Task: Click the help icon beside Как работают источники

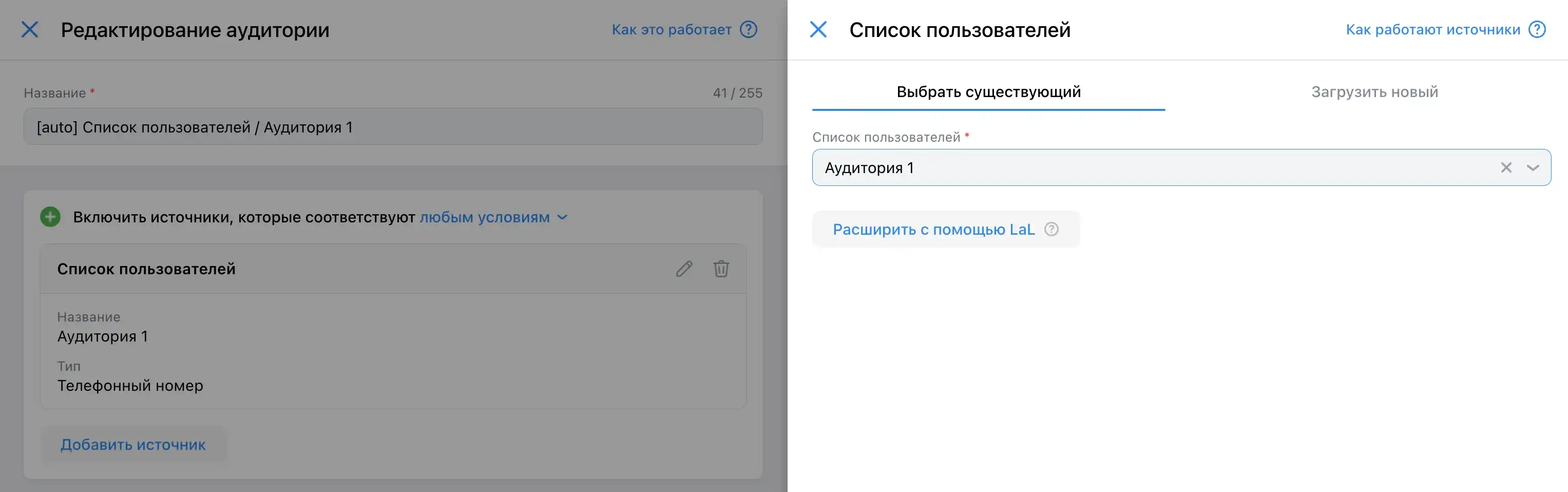Action: click(x=1537, y=29)
